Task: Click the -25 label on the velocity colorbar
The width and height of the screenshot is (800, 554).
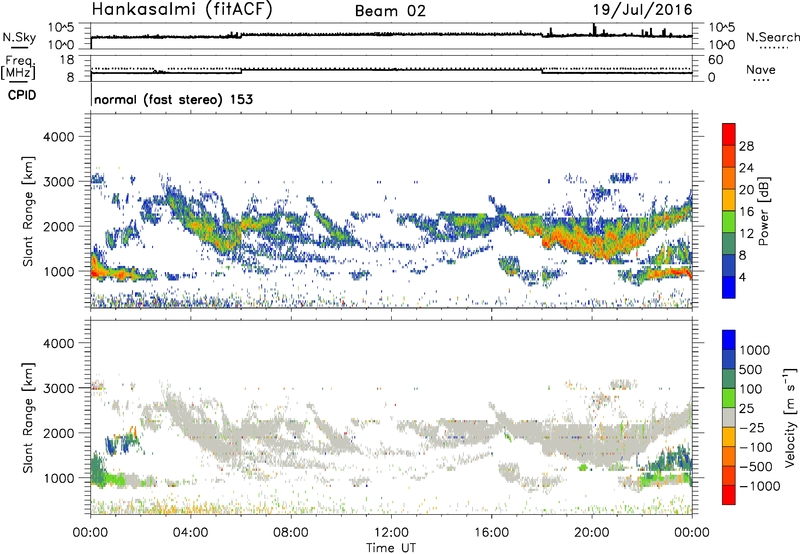Action: point(752,427)
